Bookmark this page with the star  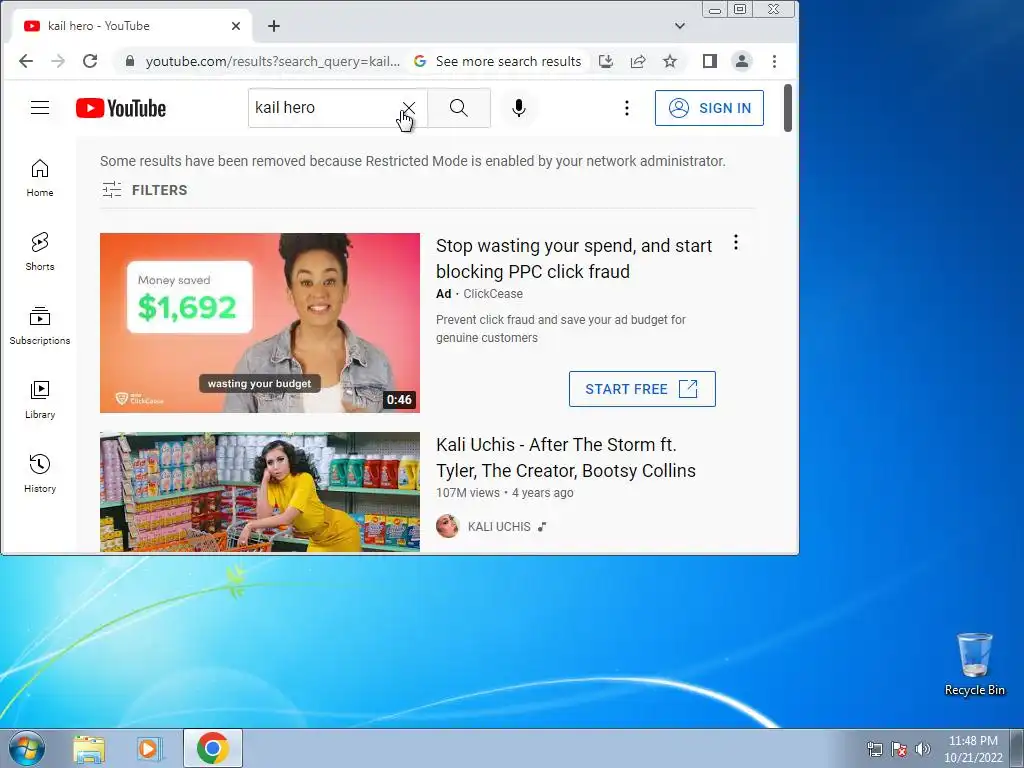[x=670, y=61]
